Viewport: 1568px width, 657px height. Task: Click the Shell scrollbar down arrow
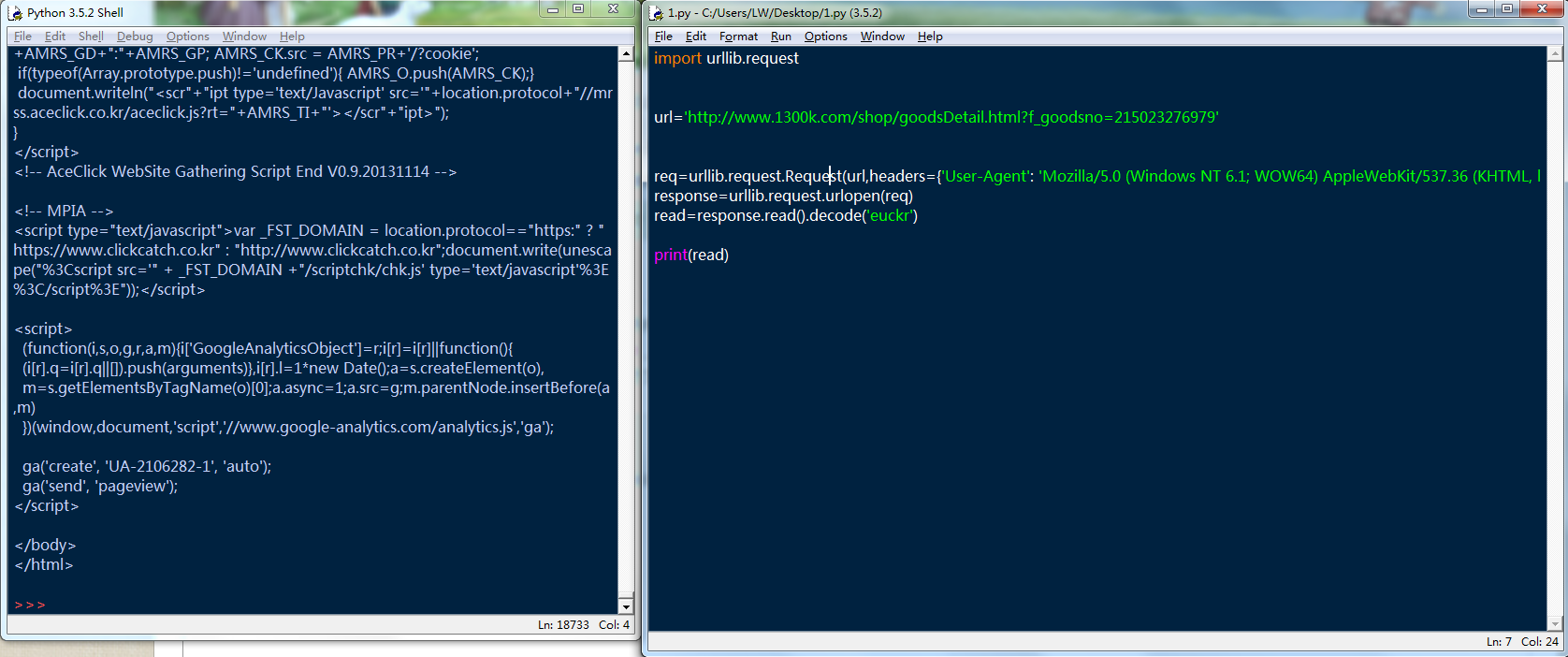[x=626, y=606]
